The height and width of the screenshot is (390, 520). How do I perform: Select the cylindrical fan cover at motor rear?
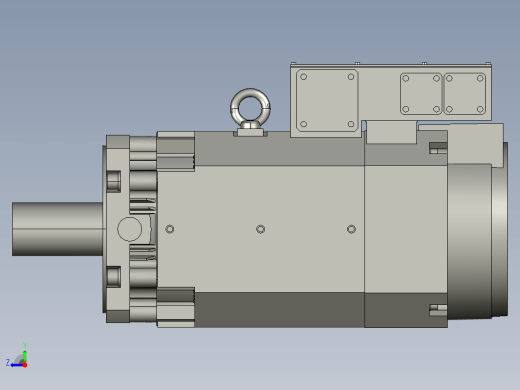click(469, 241)
